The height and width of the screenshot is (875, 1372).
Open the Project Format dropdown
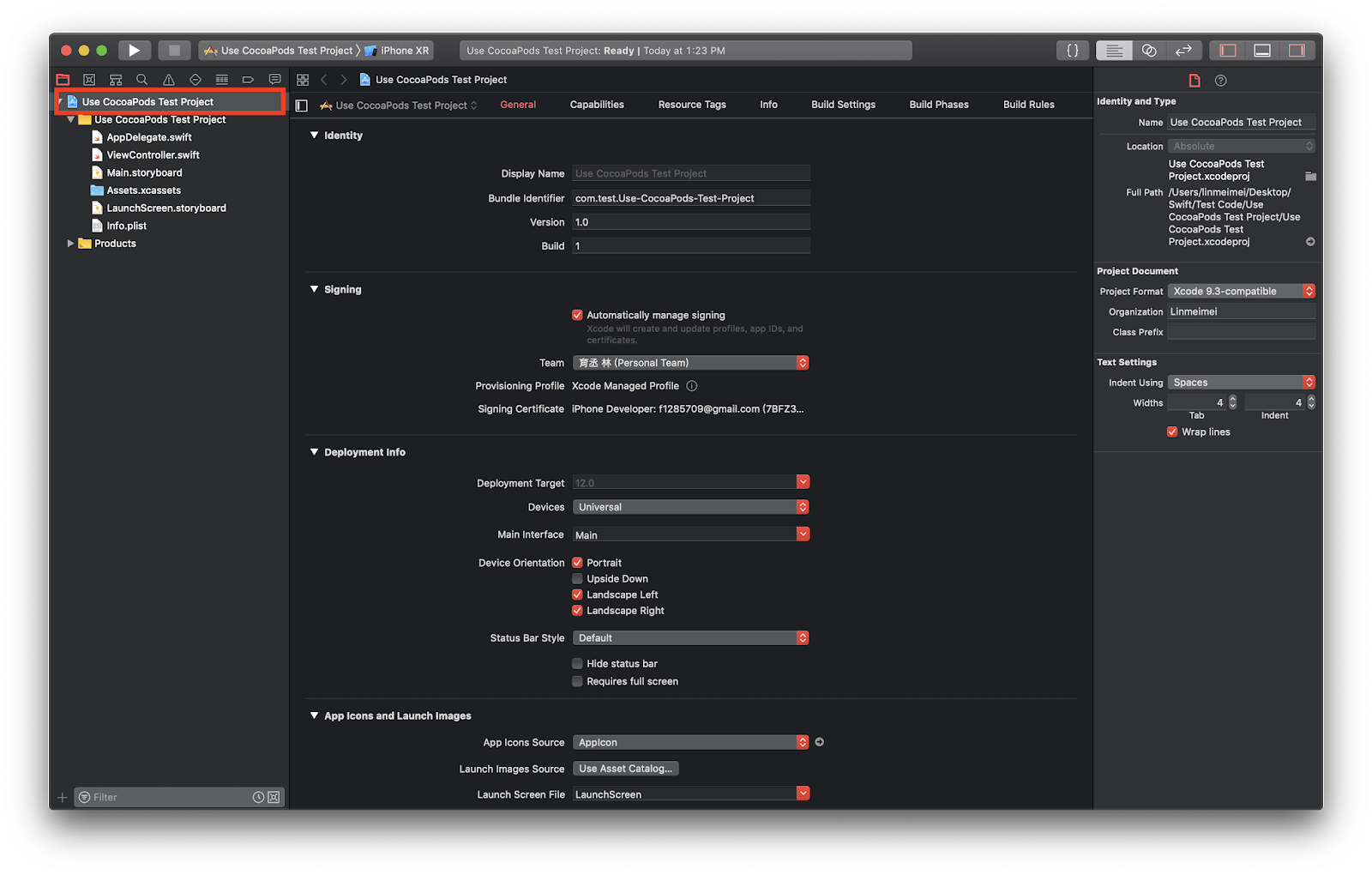pyautogui.click(x=1242, y=292)
